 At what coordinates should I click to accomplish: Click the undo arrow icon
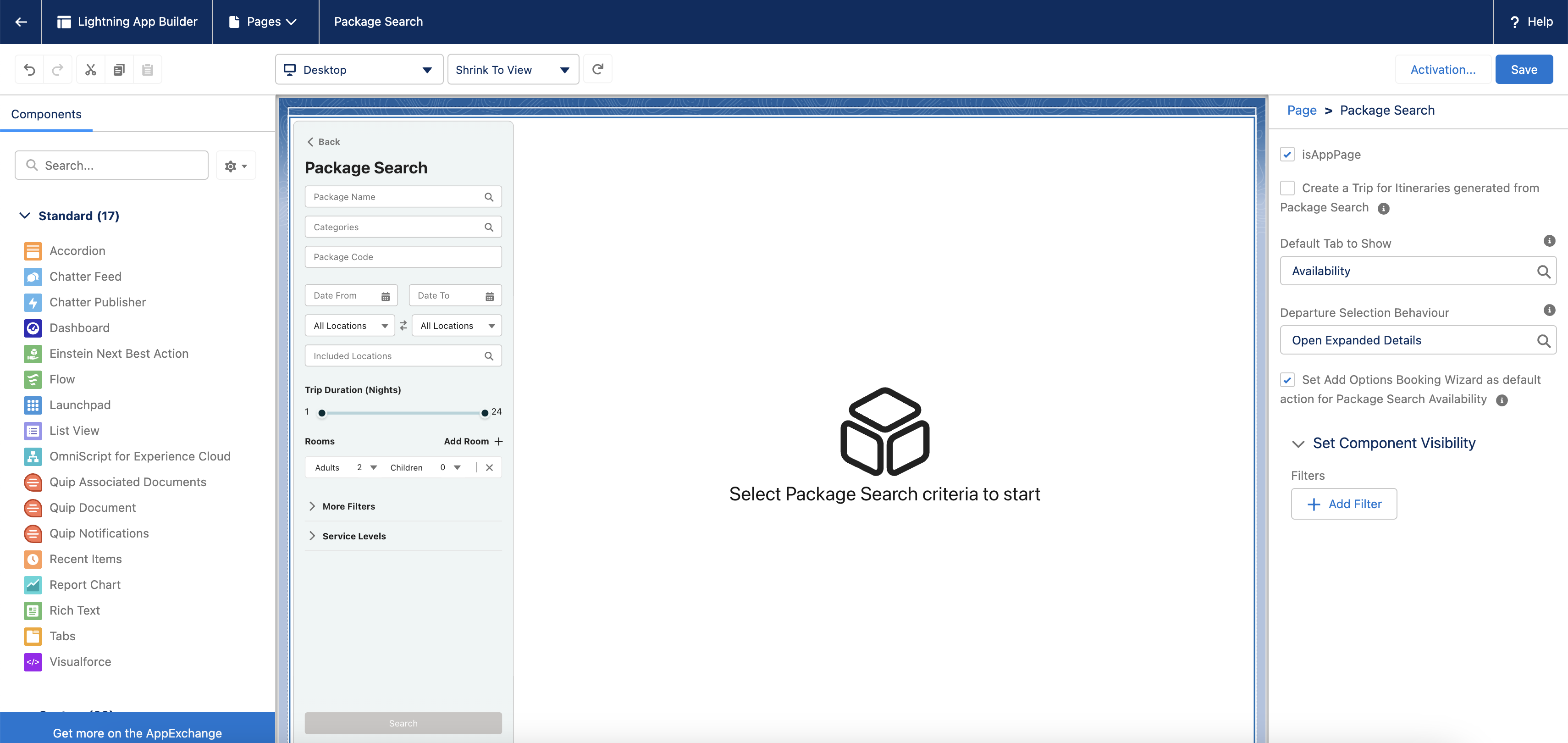29,69
